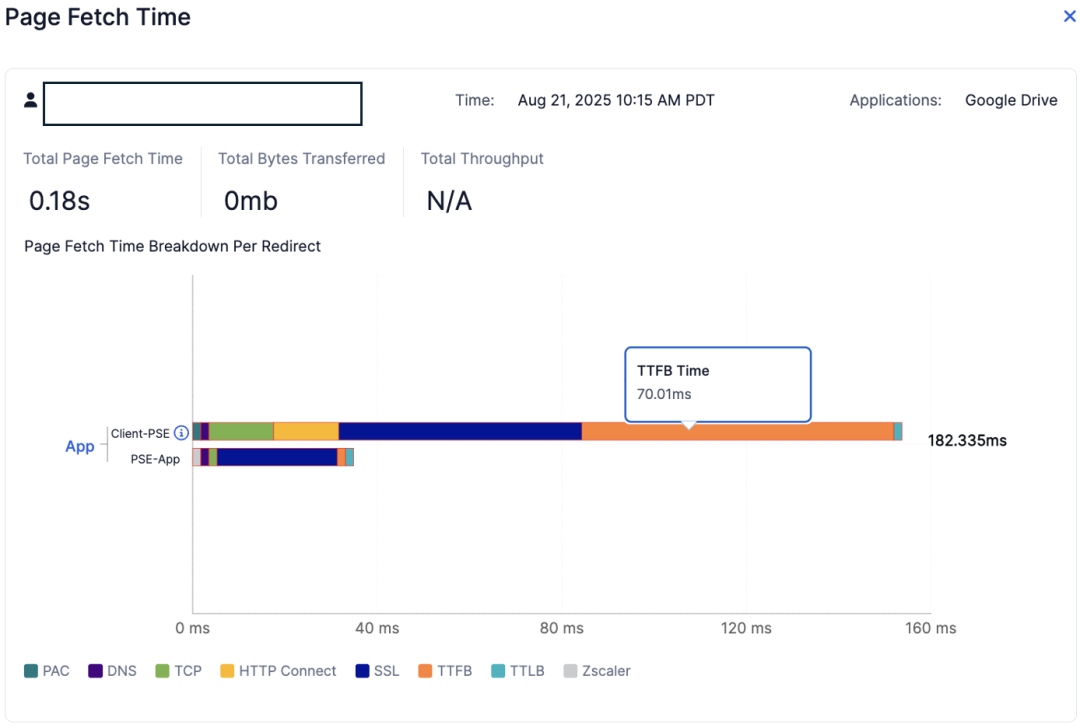1080x728 pixels.
Task: Click the redacted user name field
Action: 202,104
